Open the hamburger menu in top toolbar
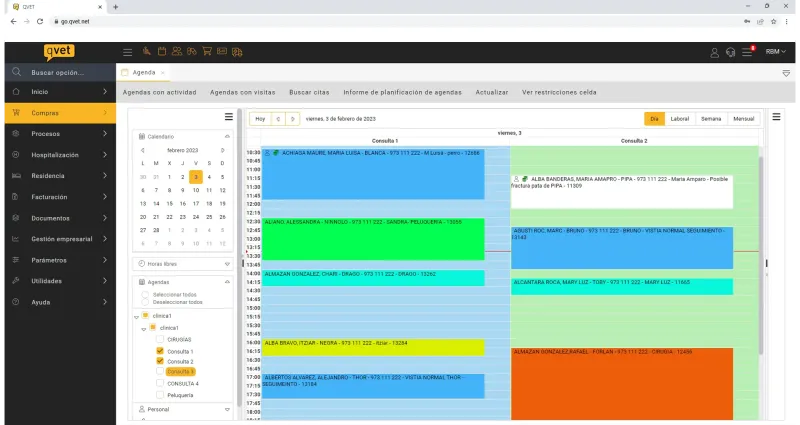800x425 pixels. pyautogui.click(x=128, y=52)
